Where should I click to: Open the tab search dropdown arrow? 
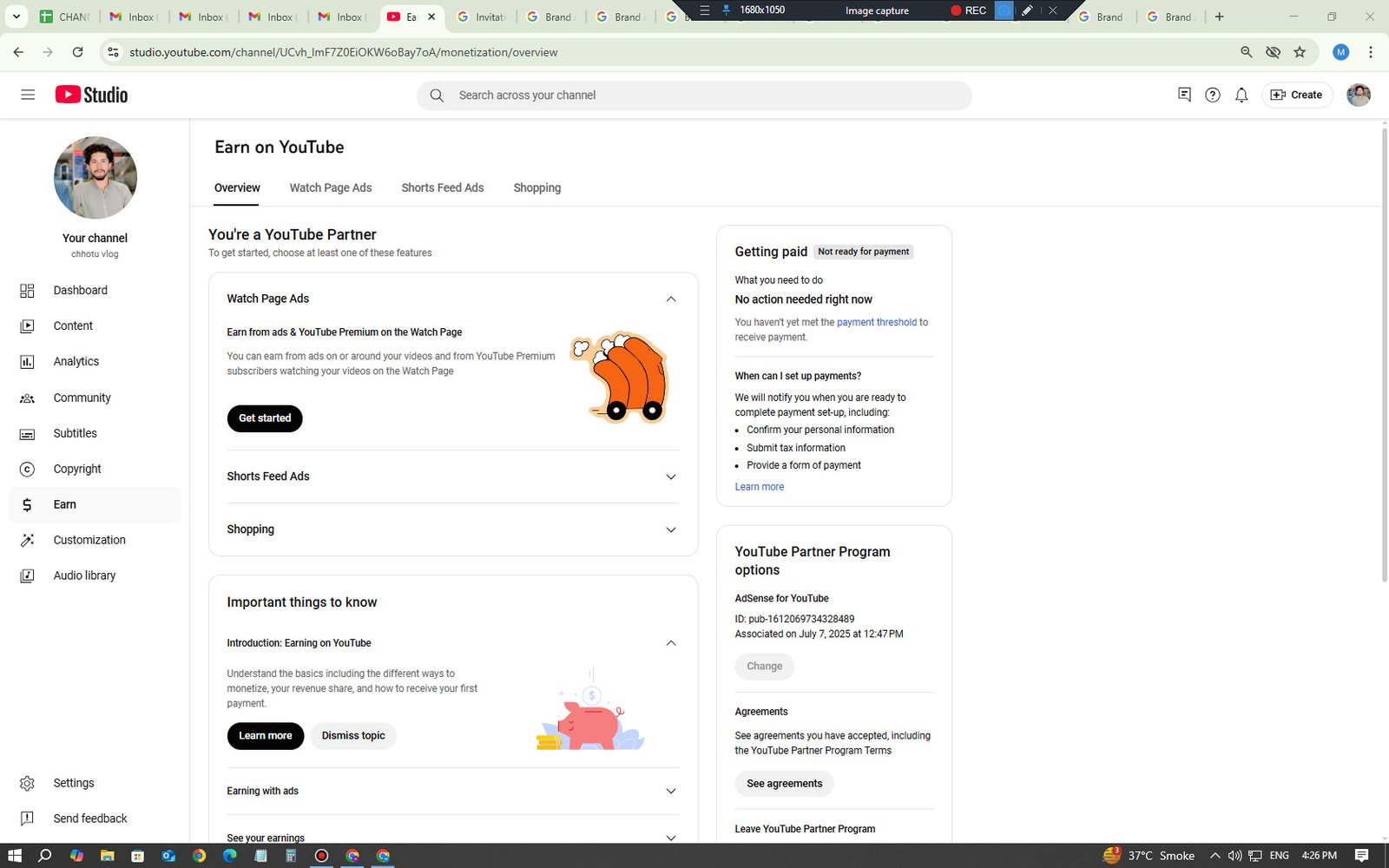(16, 16)
